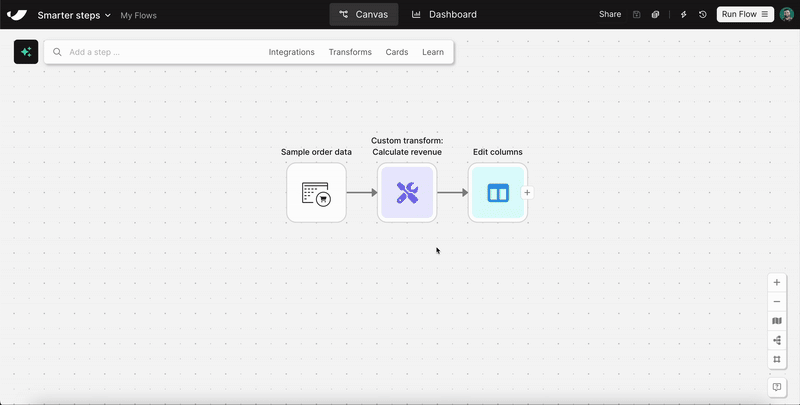
Task: Open the Run Flow menu lines icon
Action: 764,14
